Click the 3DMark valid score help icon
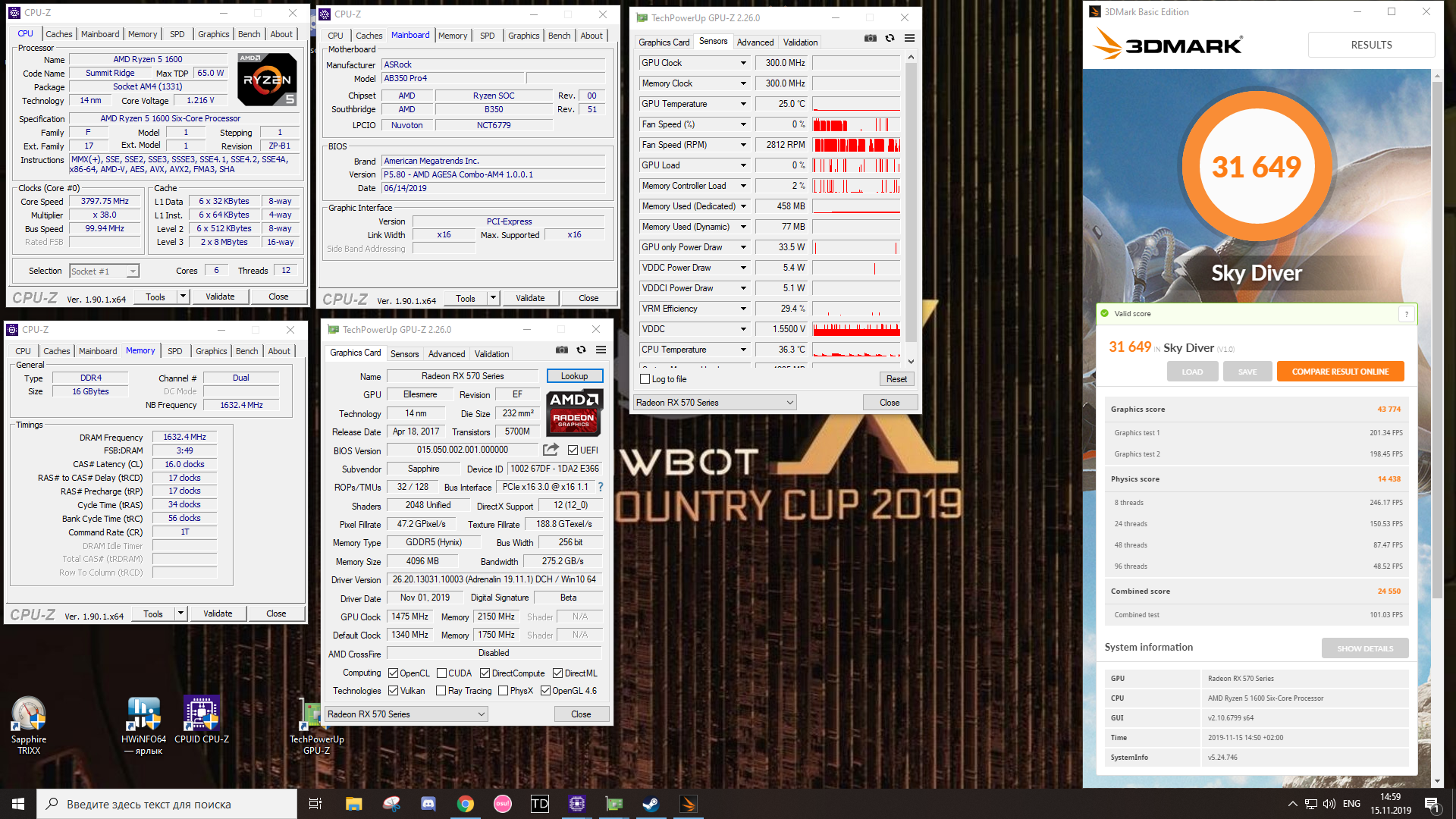1456x819 pixels. [1407, 314]
